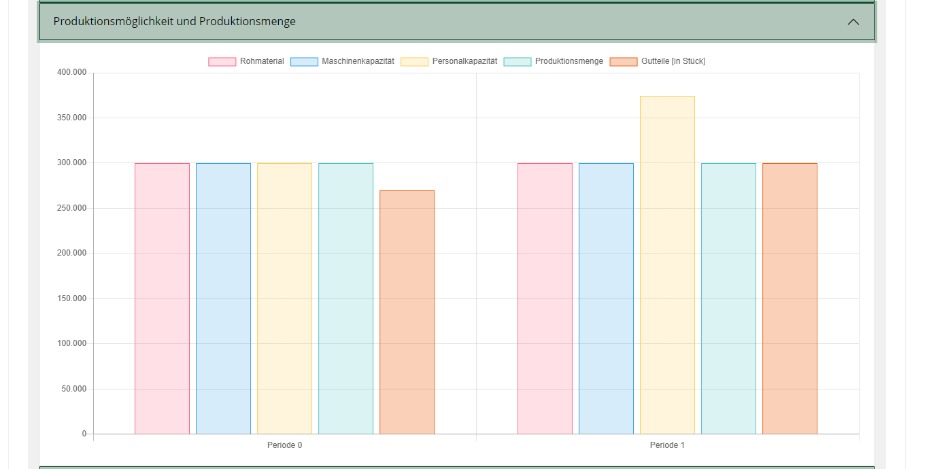Toggle Rohmaterial legend swatch
Screen dimensions: 950x469
[222, 62]
